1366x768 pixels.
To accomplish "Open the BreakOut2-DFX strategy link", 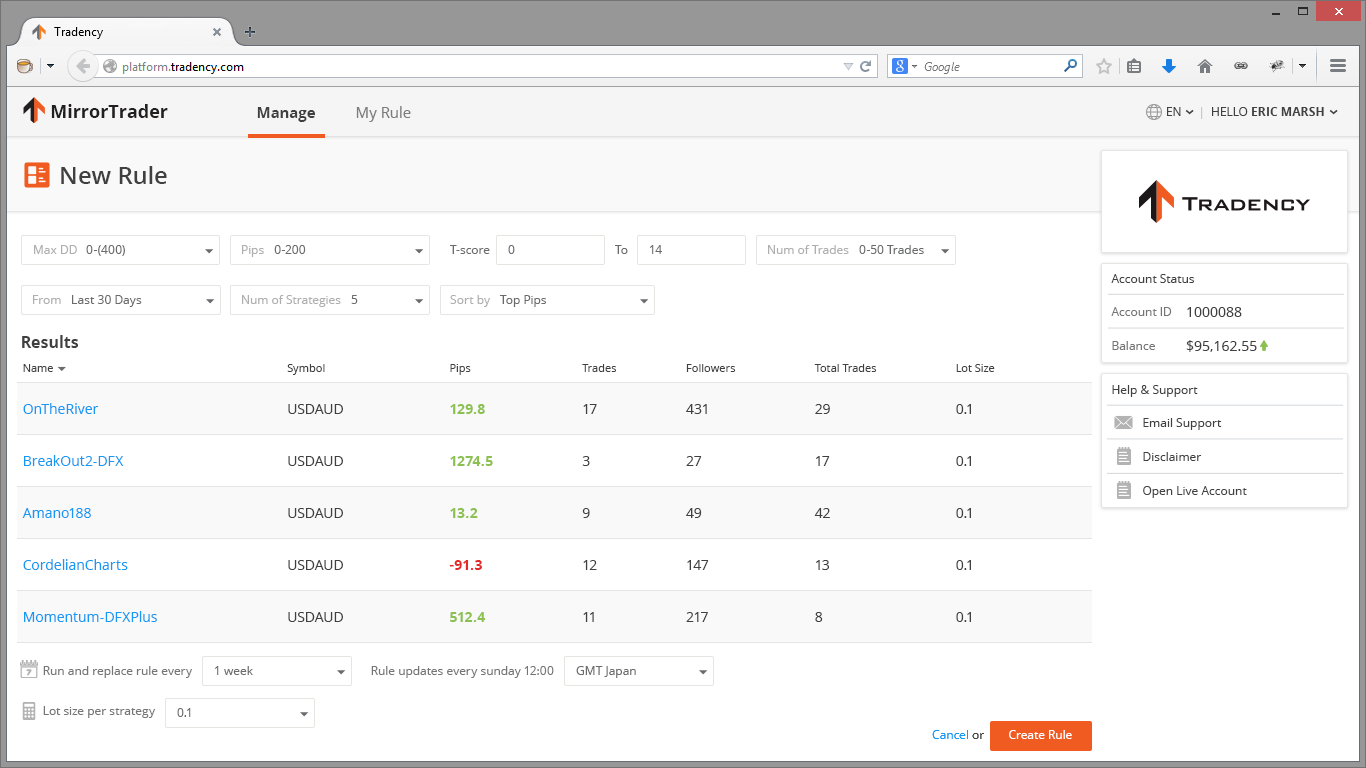I will 73,461.
